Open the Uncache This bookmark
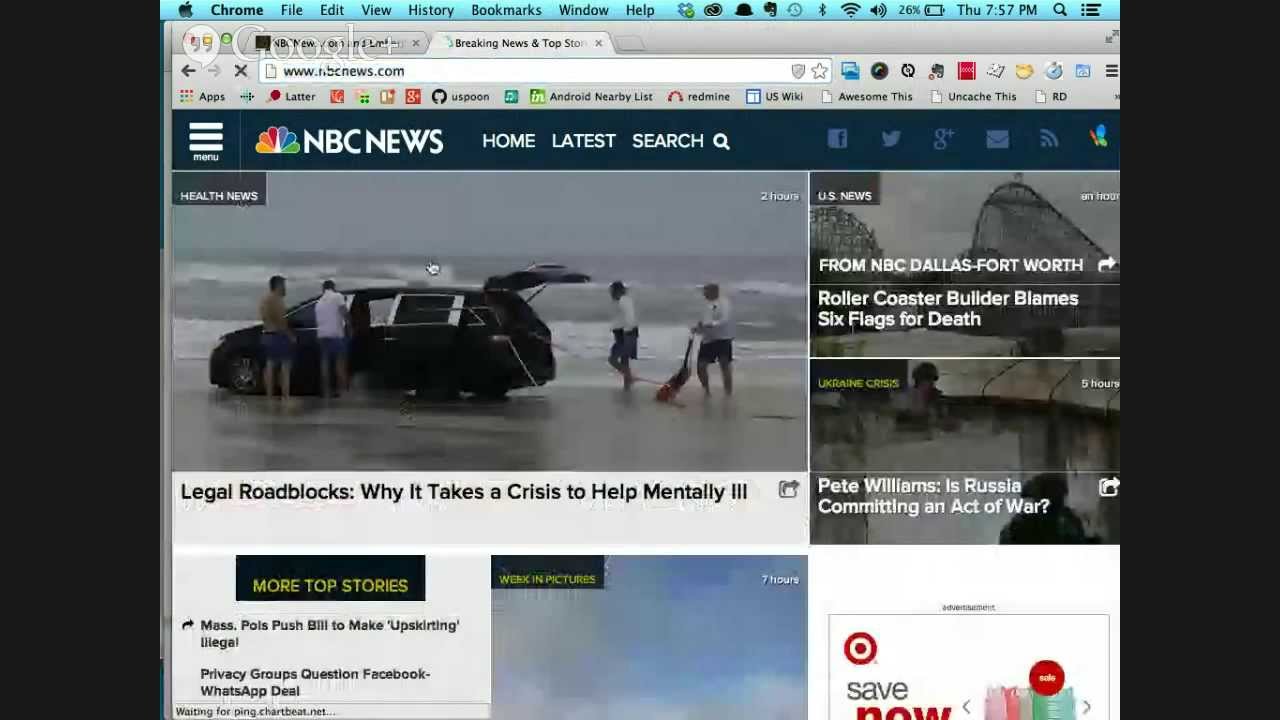This screenshot has height=720, width=1280. [x=972, y=97]
